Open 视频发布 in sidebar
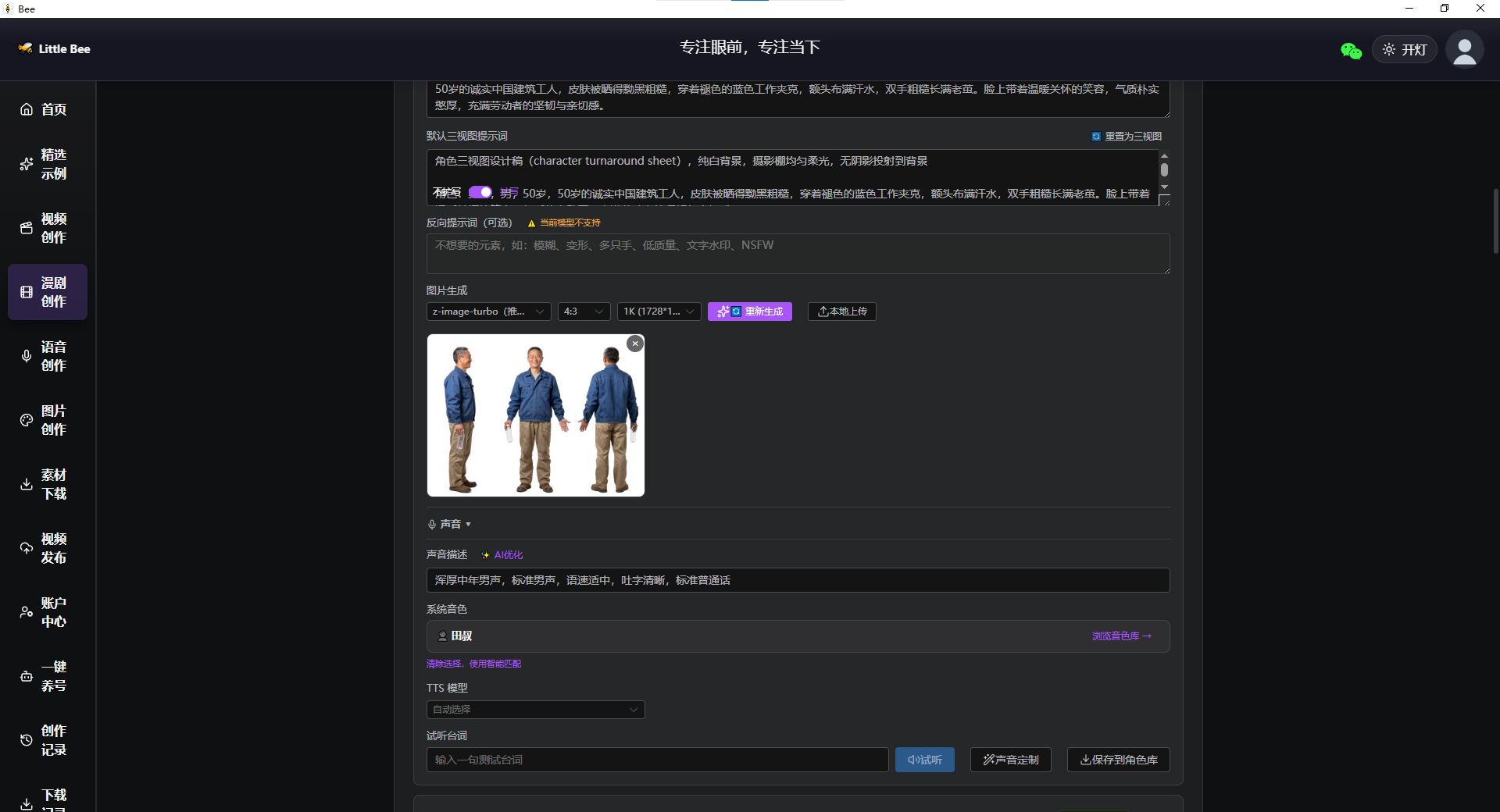The height and width of the screenshot is (812, 1500). 48,548
